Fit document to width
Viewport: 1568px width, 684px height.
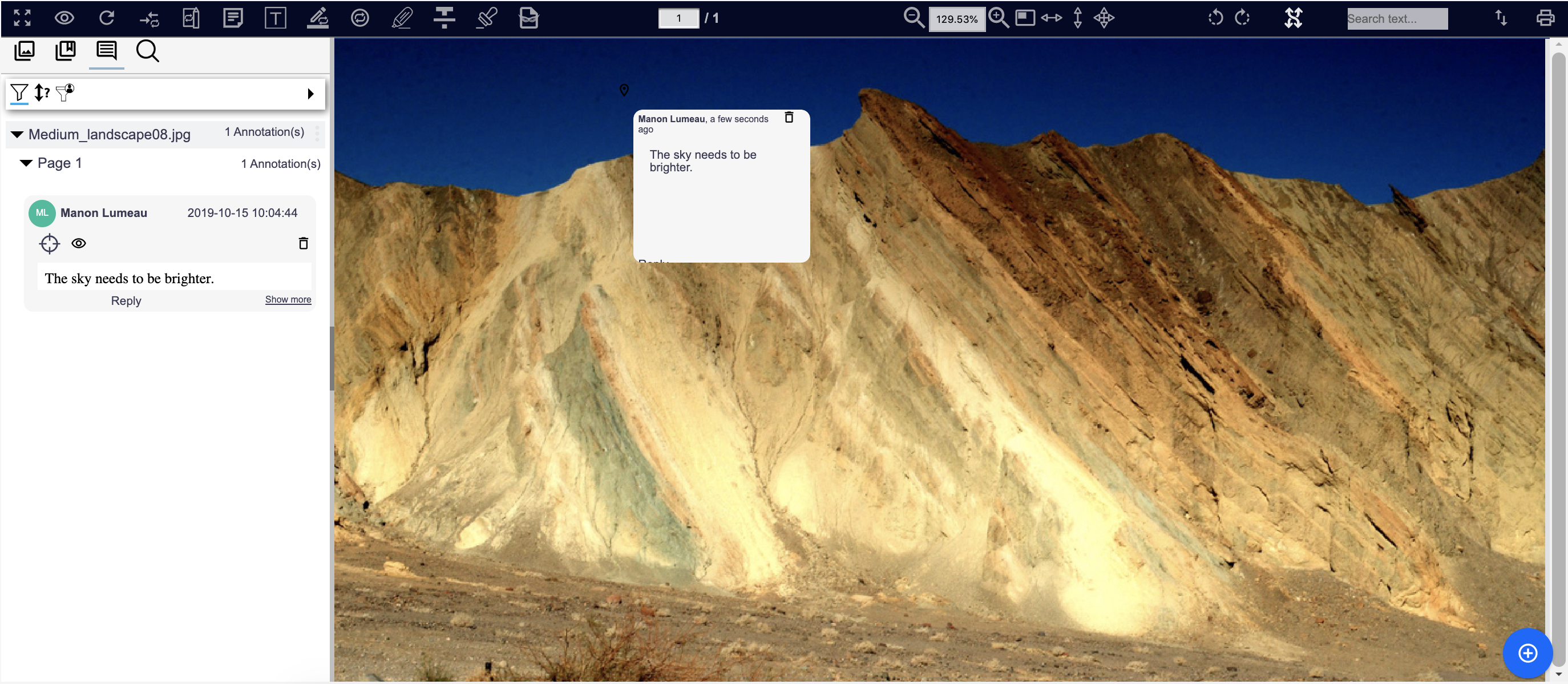click(1051, 18)
